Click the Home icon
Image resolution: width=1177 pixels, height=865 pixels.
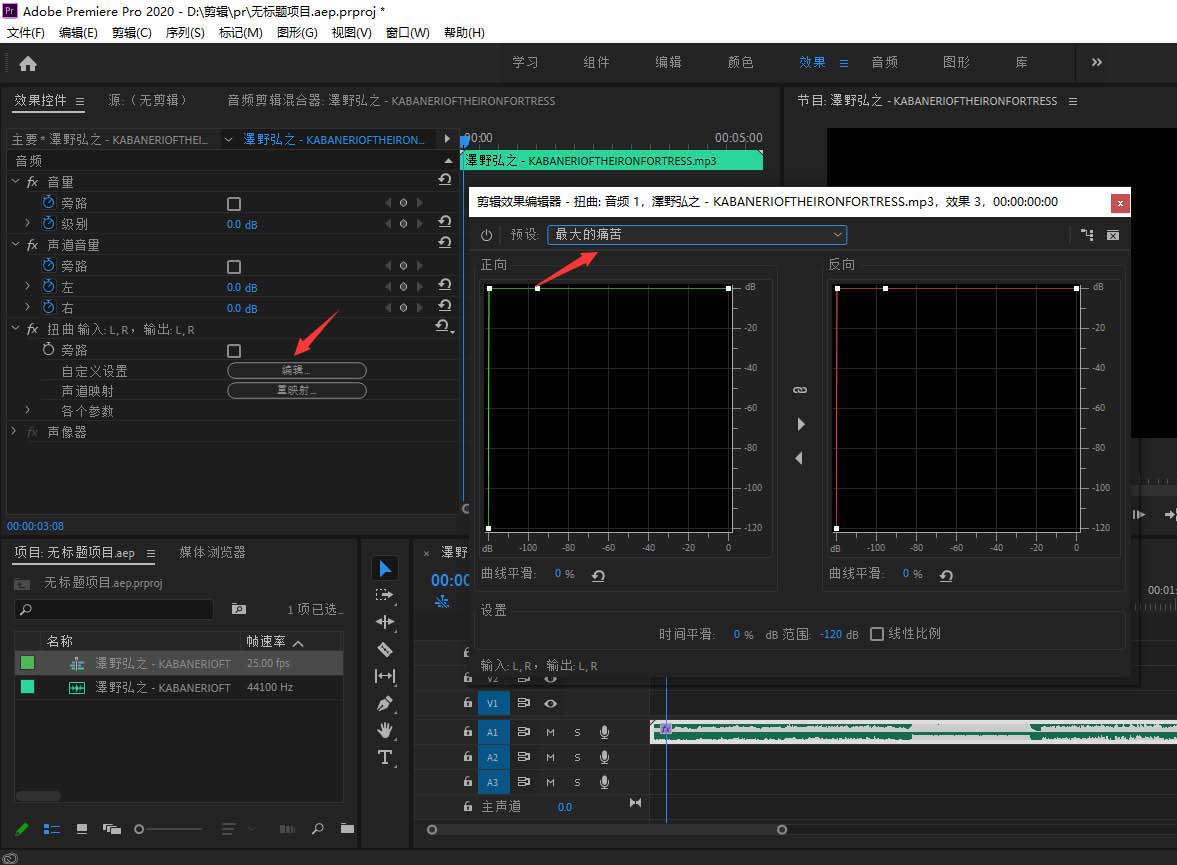point(28,63)
